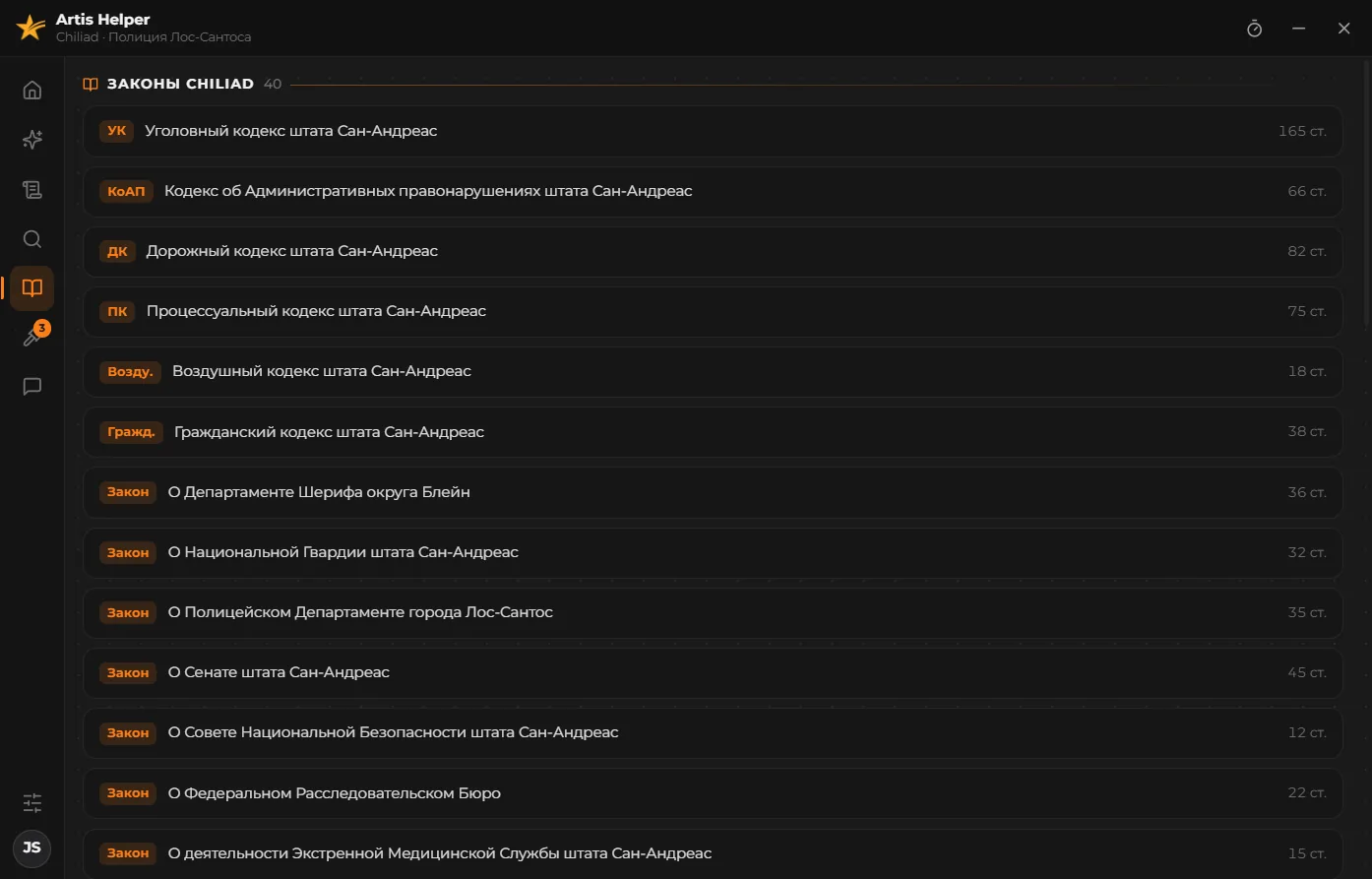Click the КоАП orange tag

pos(126,191)
